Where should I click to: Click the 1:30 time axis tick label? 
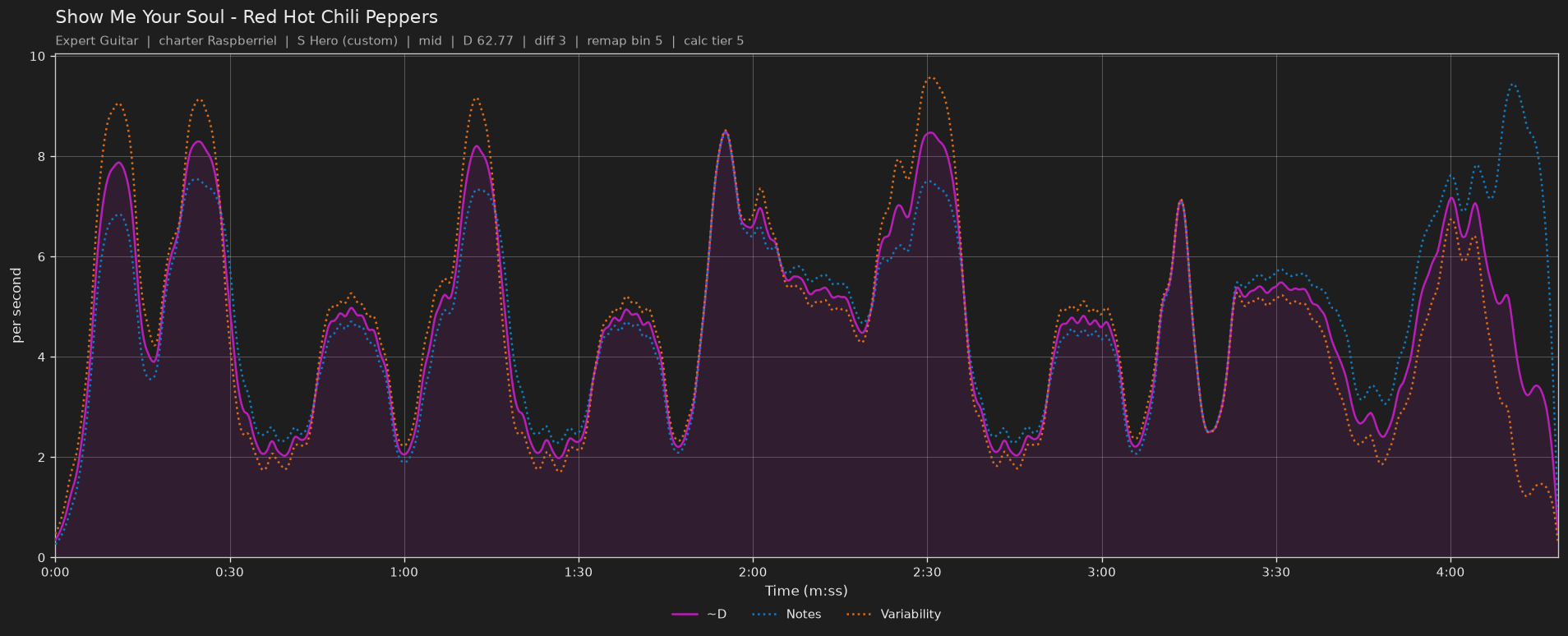tap(579, 573)
